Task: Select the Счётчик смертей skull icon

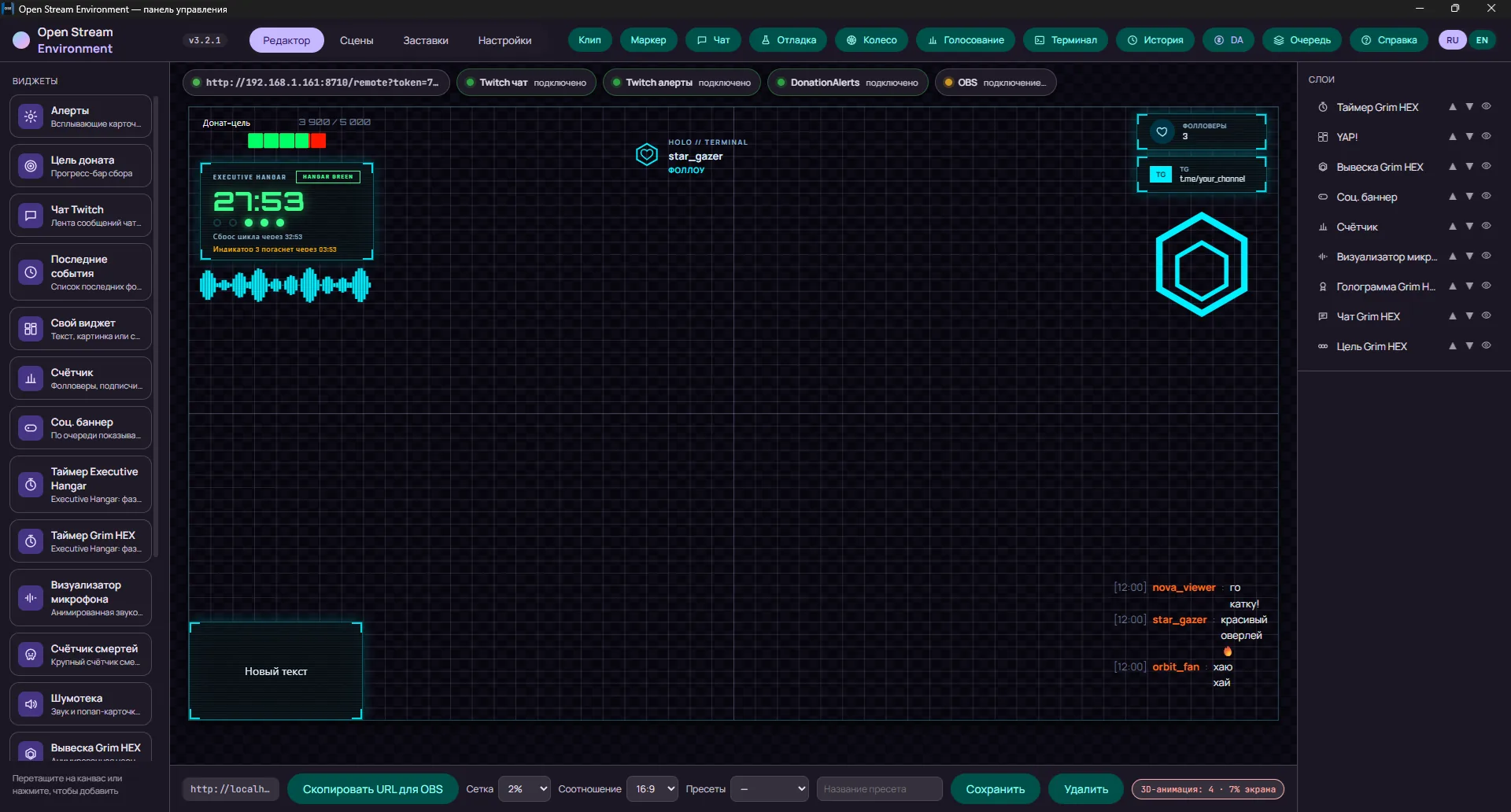Action: tap(31, 655)
